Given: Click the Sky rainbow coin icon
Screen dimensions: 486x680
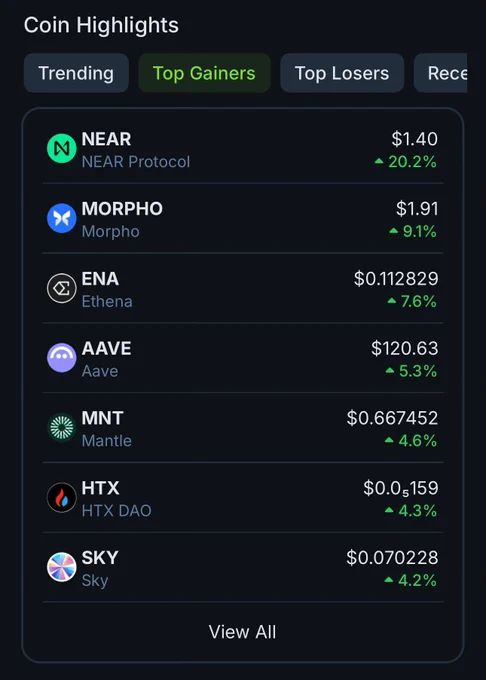Looking at the screenshot, I should coord(62,567).
